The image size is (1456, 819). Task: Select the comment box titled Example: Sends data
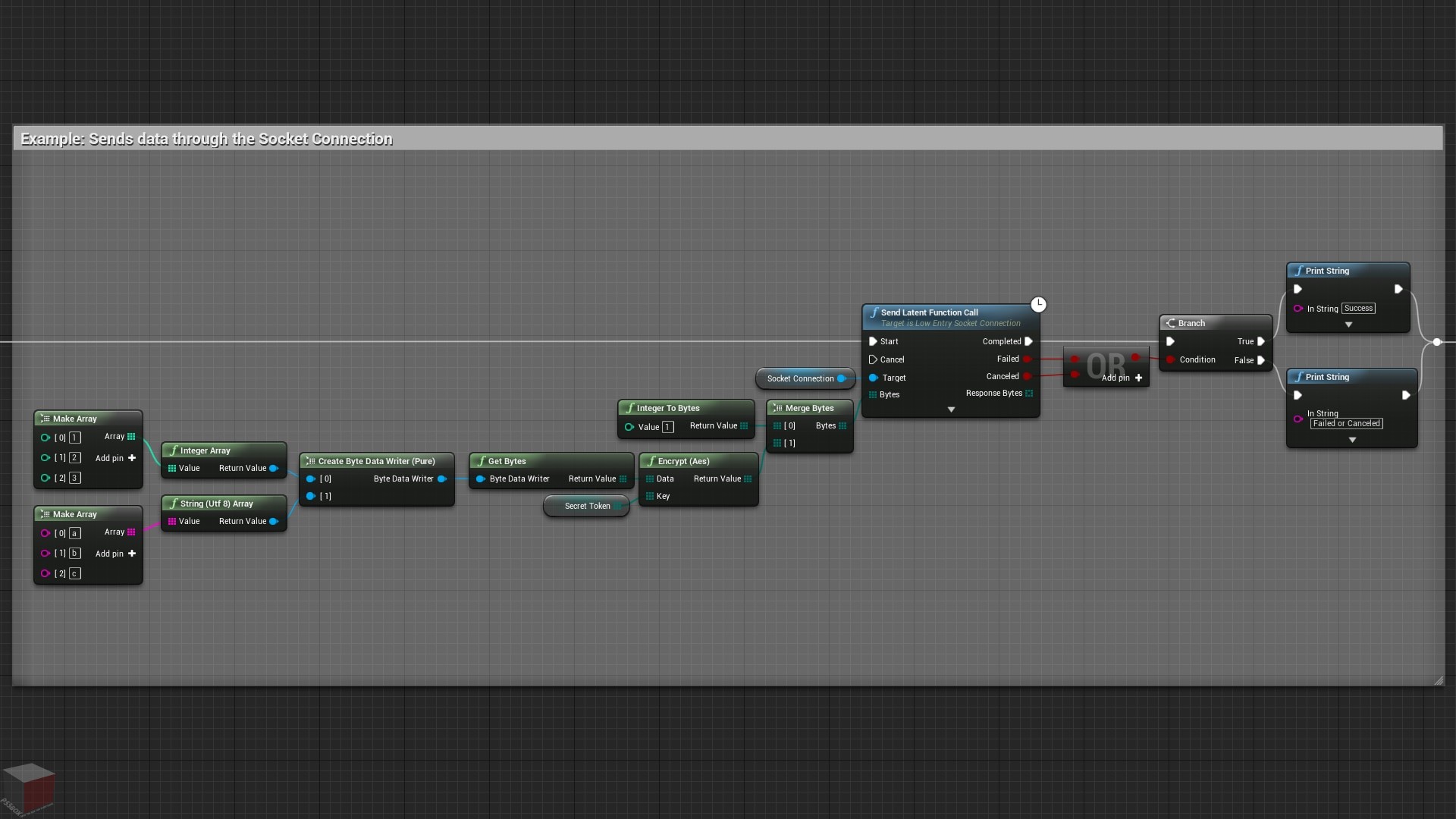728,139
